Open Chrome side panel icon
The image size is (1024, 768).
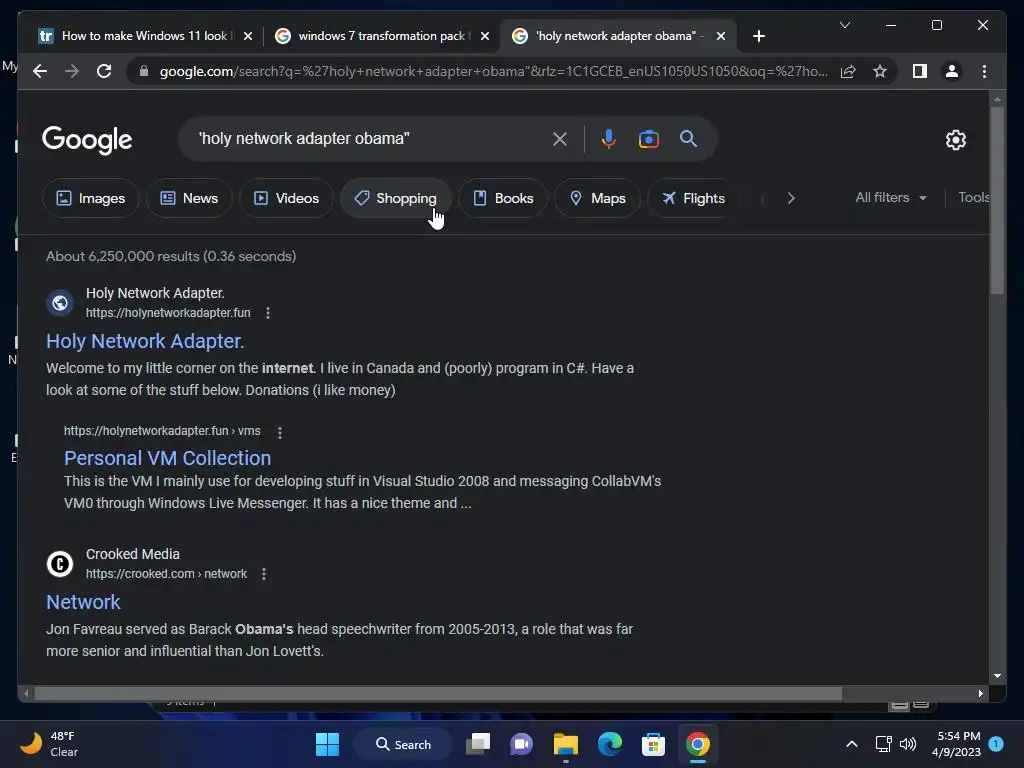[920, 71]
